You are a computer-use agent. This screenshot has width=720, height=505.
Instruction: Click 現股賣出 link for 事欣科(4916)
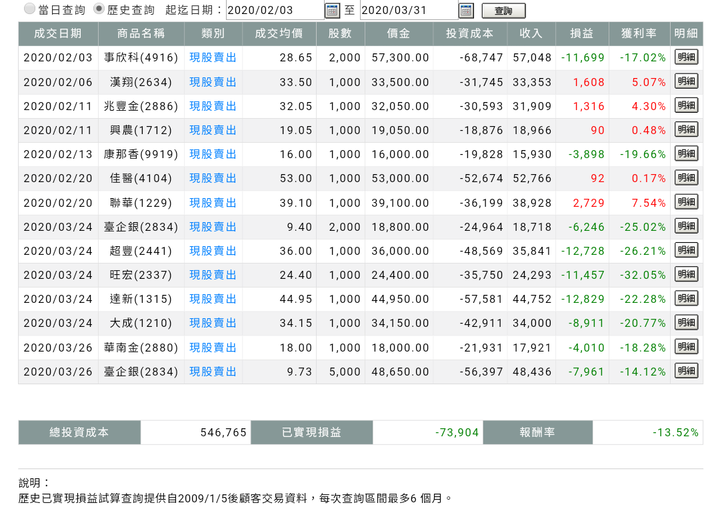click(213, 57)
